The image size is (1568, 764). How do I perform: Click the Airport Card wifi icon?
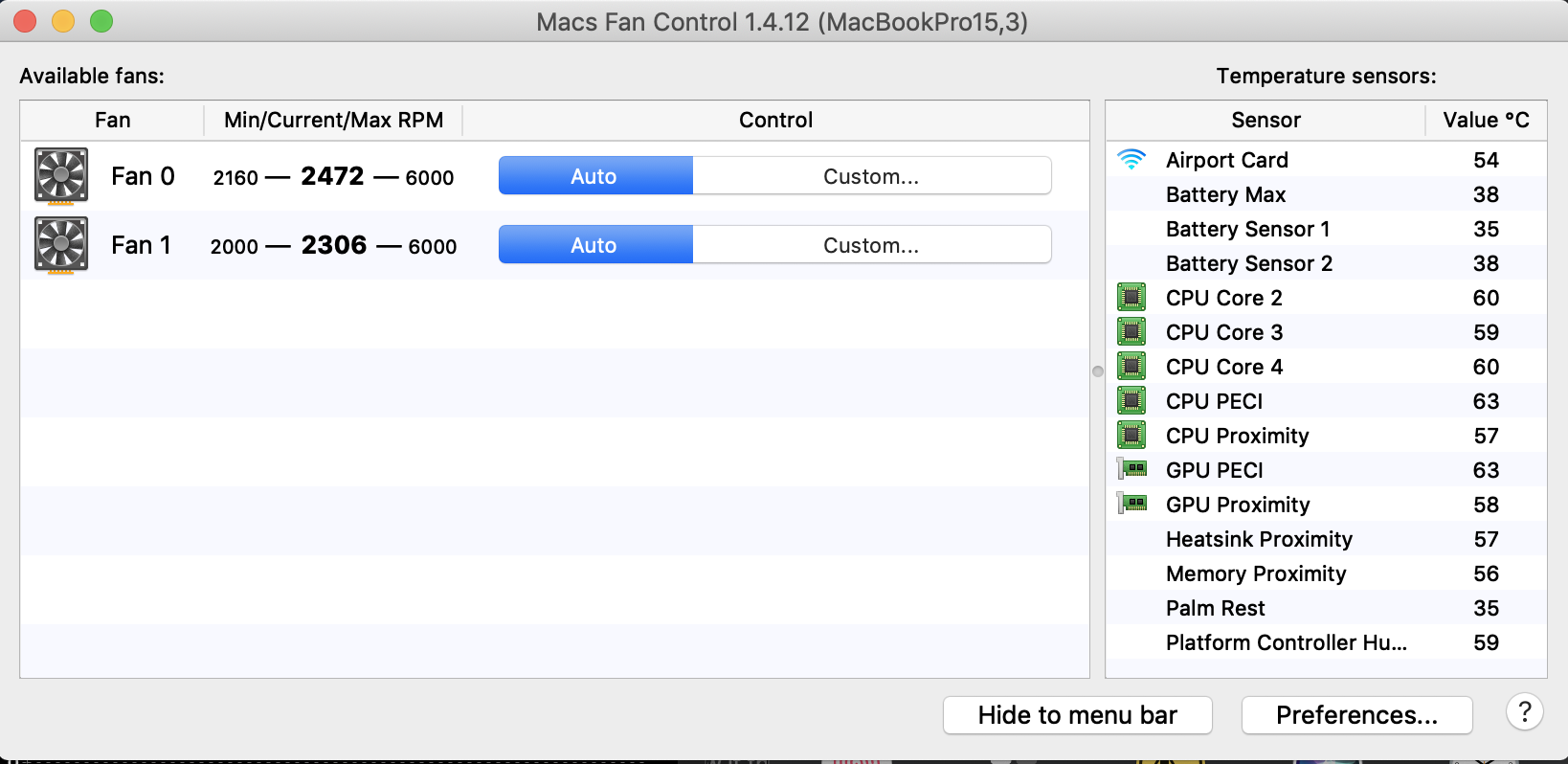1131,160
